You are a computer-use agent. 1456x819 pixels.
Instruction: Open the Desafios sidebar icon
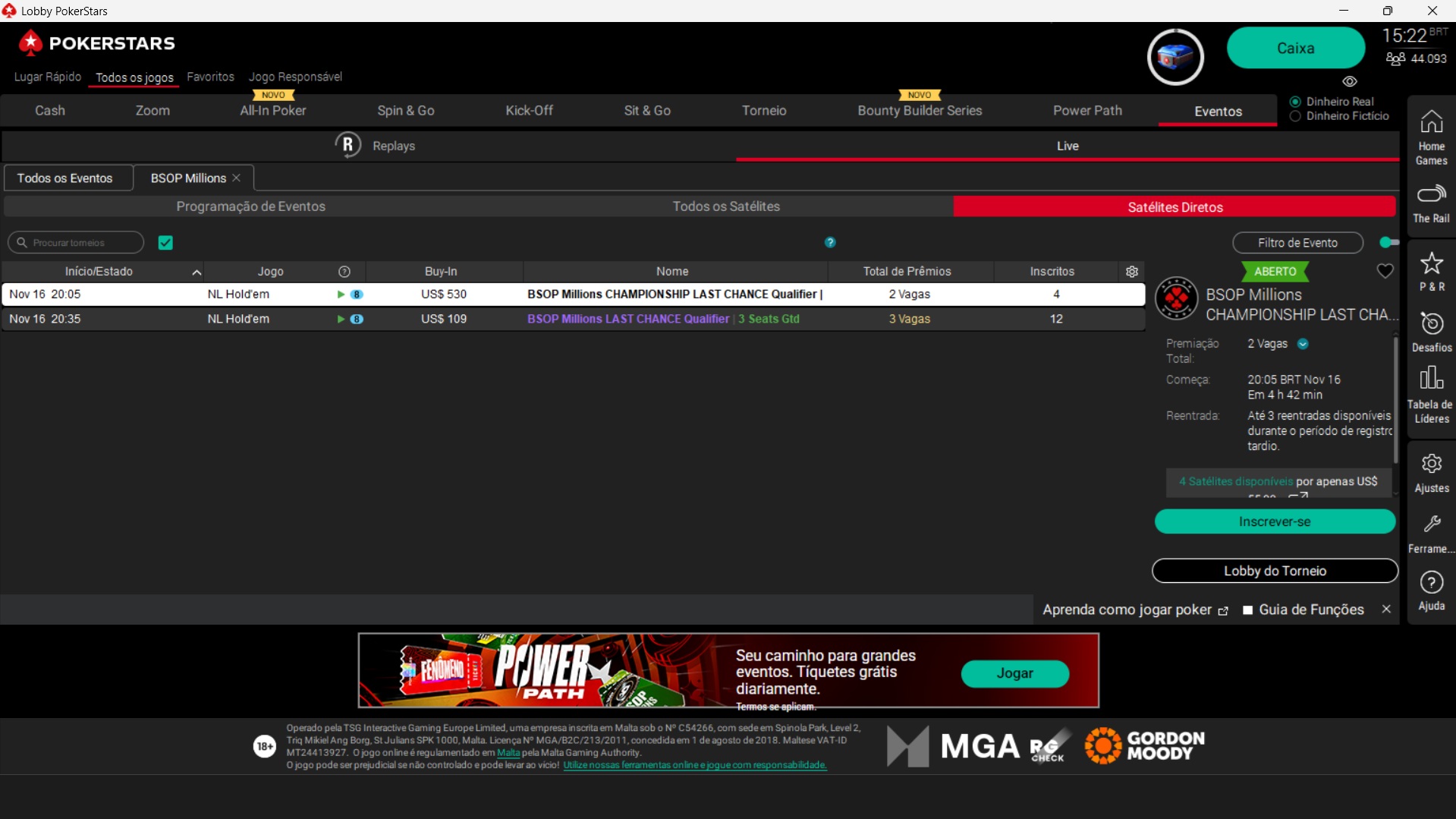[1431, 332]
